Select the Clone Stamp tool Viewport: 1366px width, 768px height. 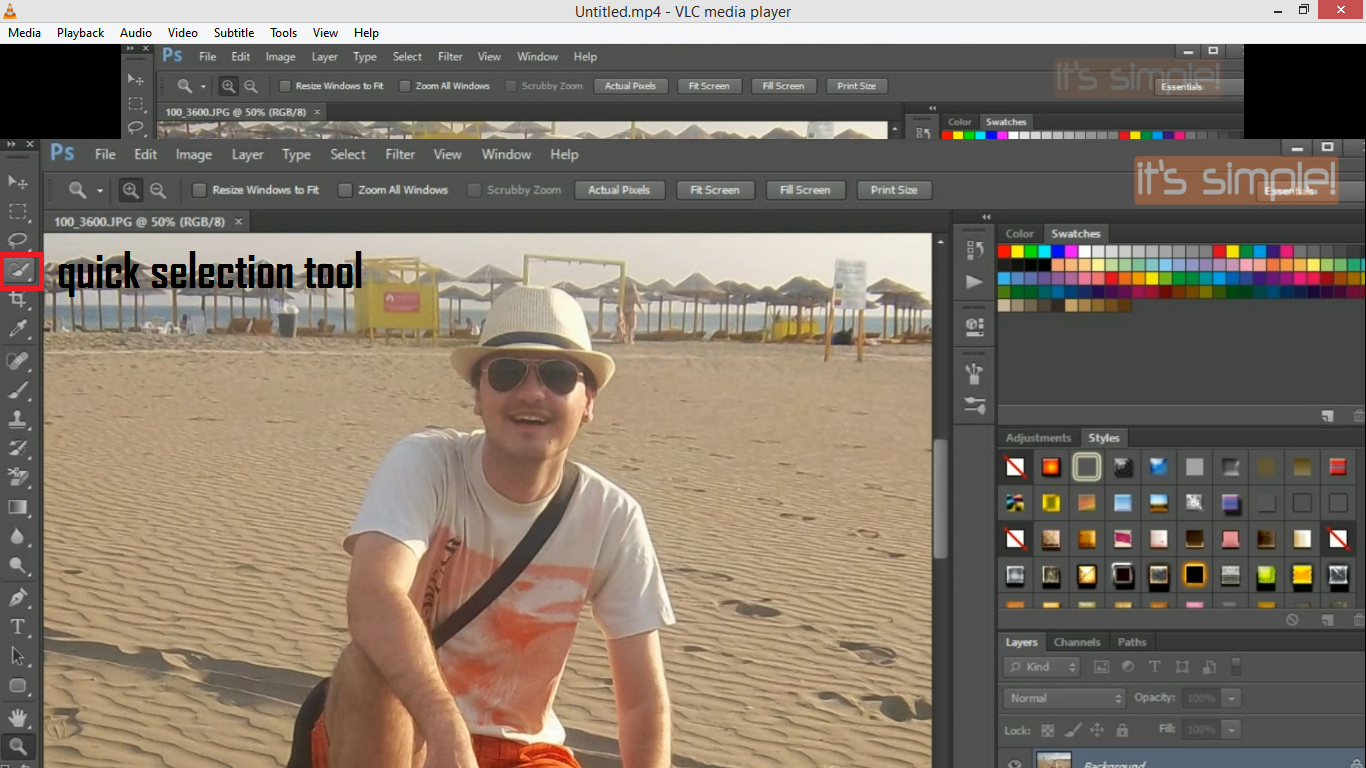(x=18, y=418)
